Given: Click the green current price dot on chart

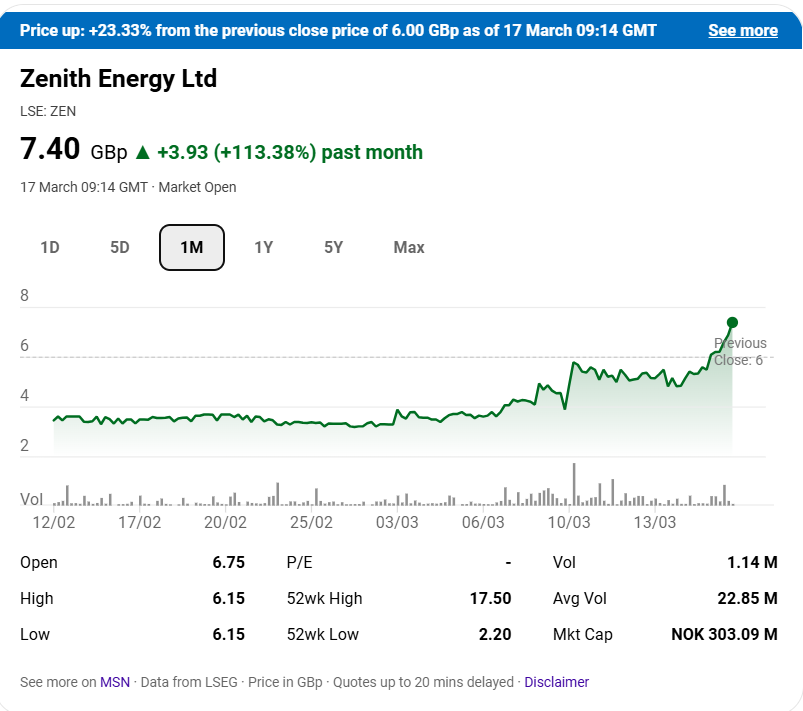Looking at the screenshot, I should (x=732, y=322).
